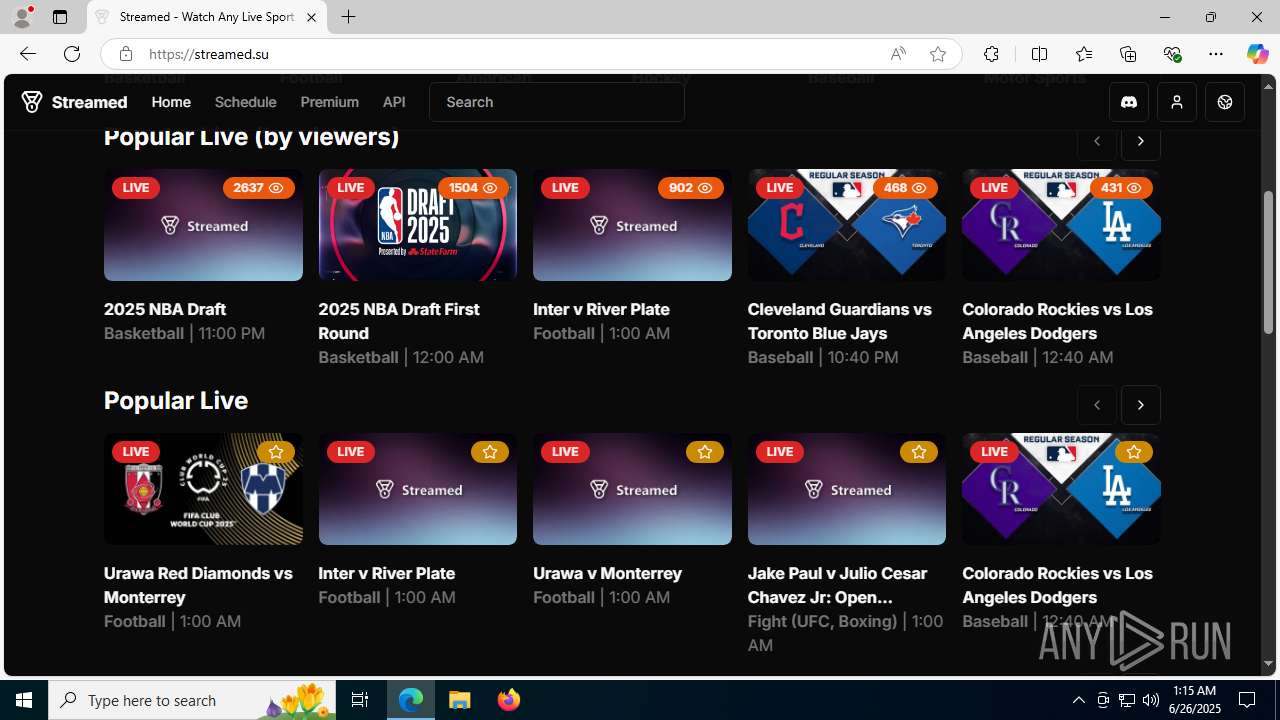Open the Premium nav item
Viewport: 1280px width, 720px height.
(x=329, y=102)
